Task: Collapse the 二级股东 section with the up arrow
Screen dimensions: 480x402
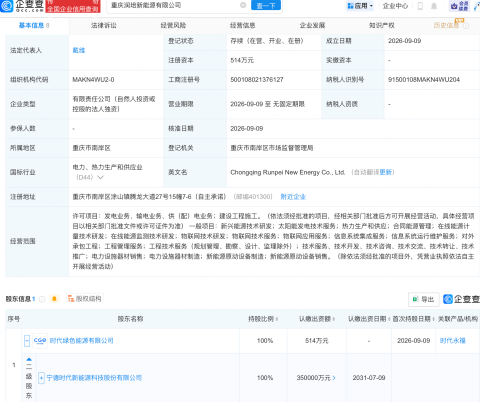Action: tap(29, 359)
